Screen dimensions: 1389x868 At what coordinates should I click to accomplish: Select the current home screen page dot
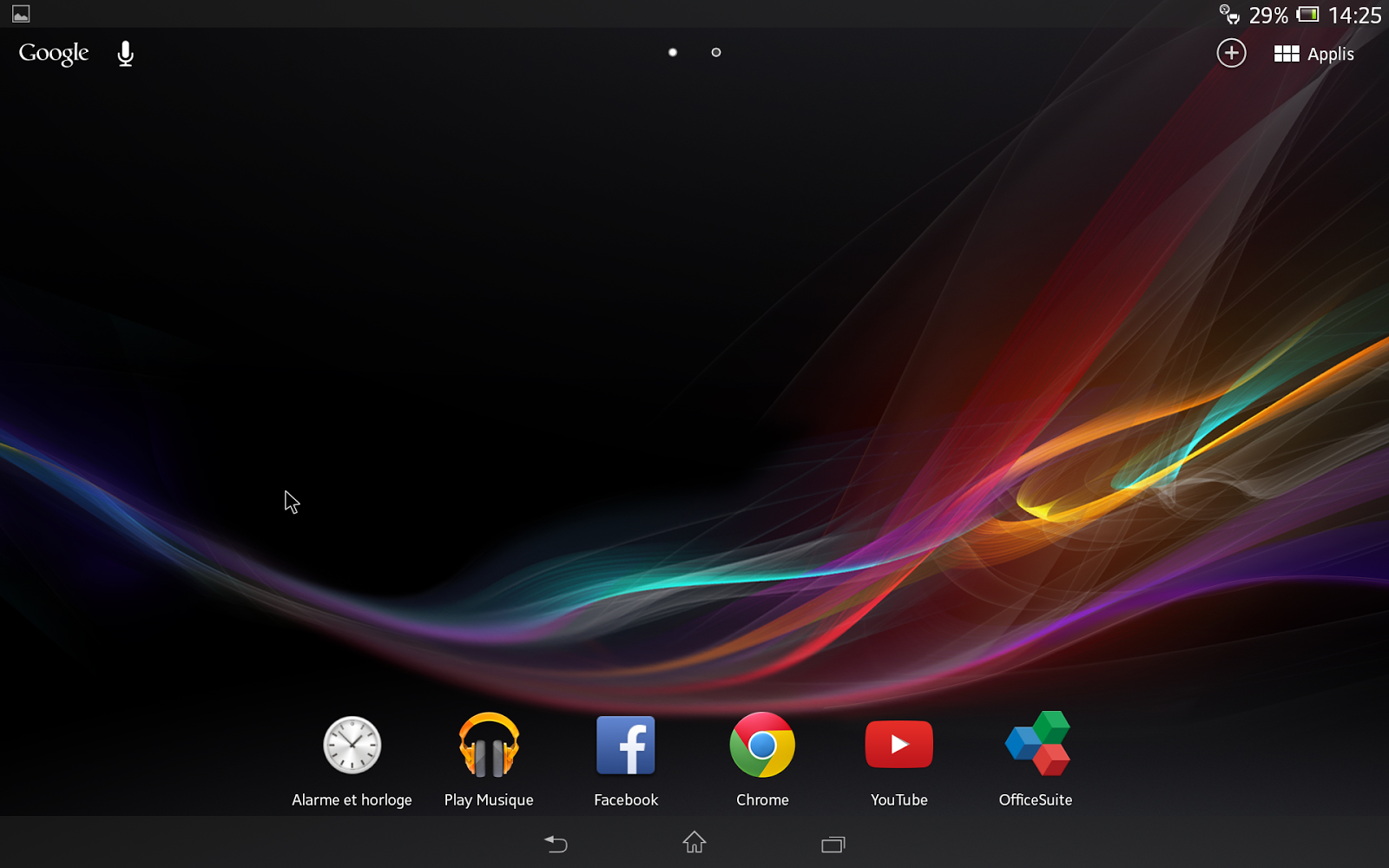pos(673,52)
